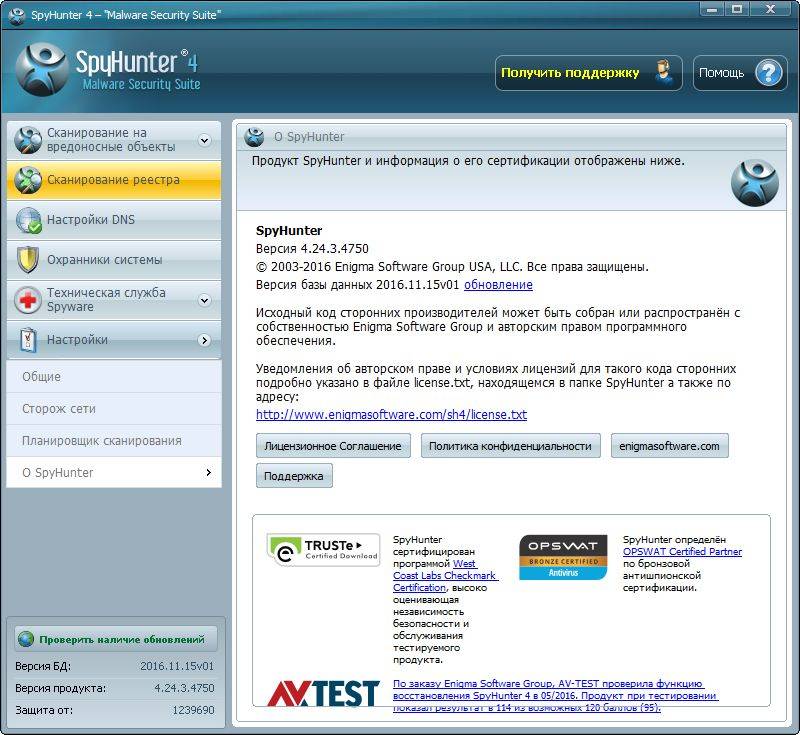Click Проверить наличие обновлений button
800x735 pixels.
pyautogui.click(x=116, y=639)
